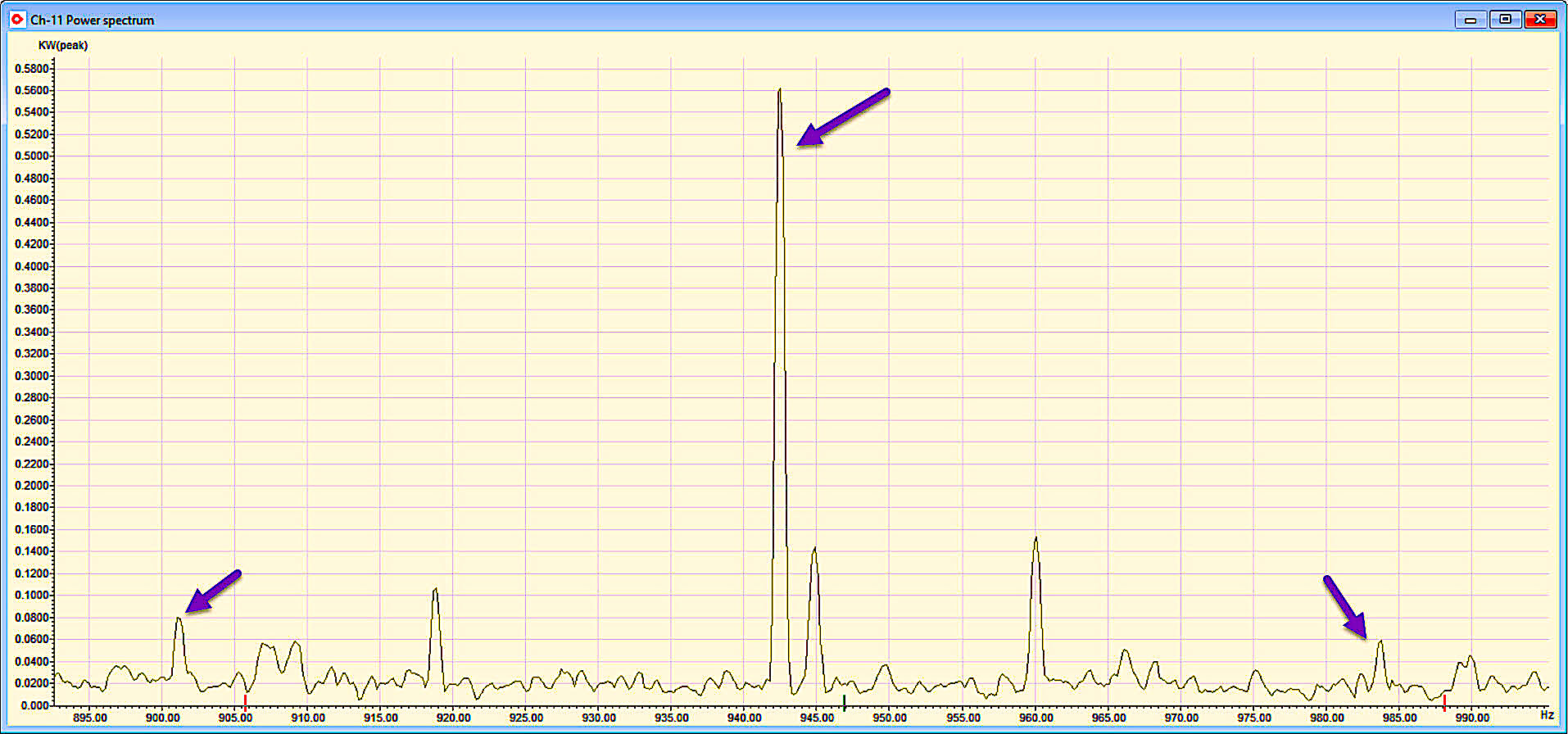Click the 900.00 x-axis label
The height and width of the screenshot is (734, 1568).
coord(162,718)
